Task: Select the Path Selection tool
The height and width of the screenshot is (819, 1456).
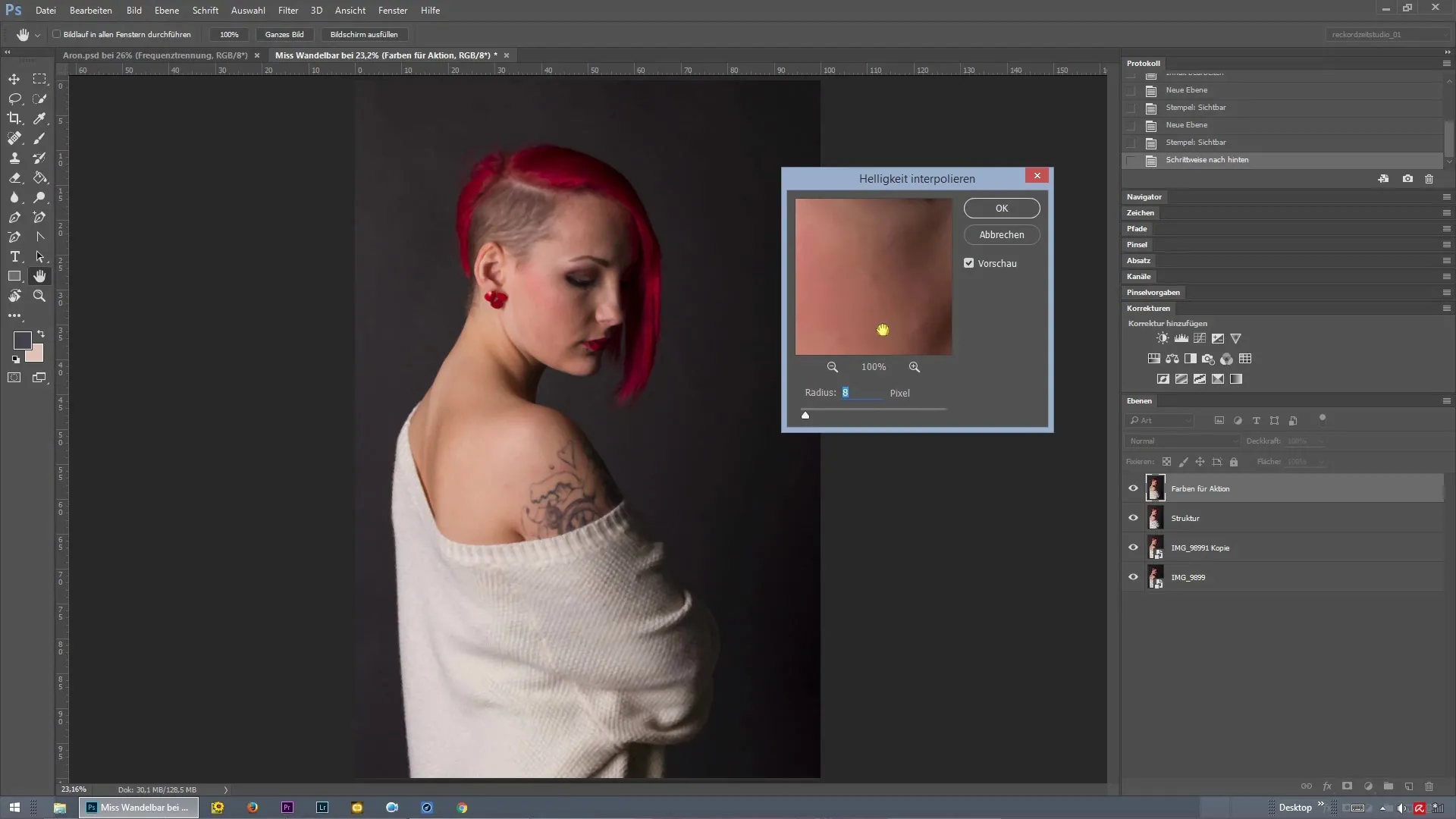Action: pos(39,256)
